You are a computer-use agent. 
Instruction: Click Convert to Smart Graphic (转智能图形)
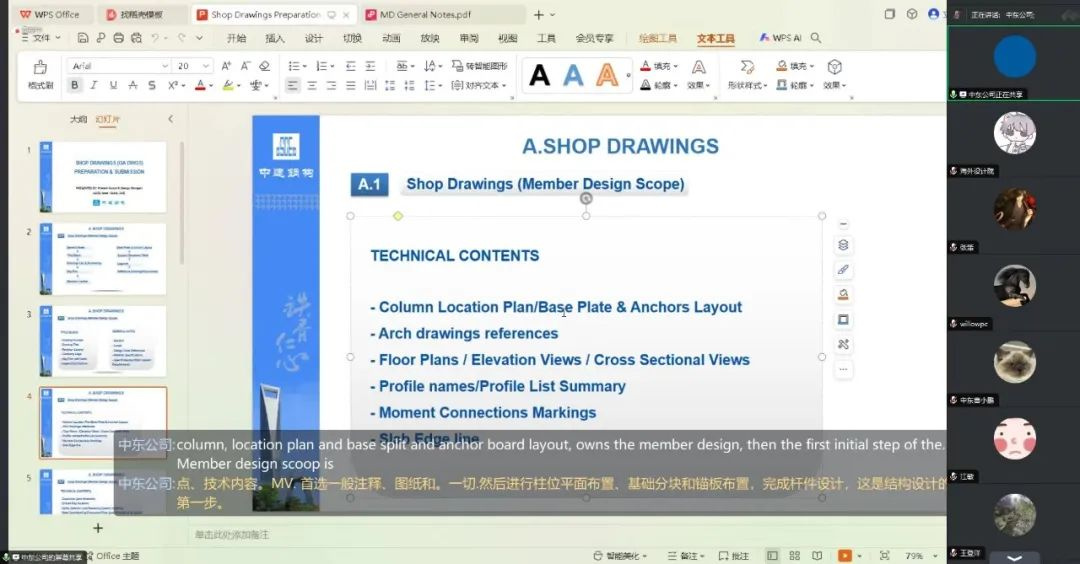(x=479, y=66)
